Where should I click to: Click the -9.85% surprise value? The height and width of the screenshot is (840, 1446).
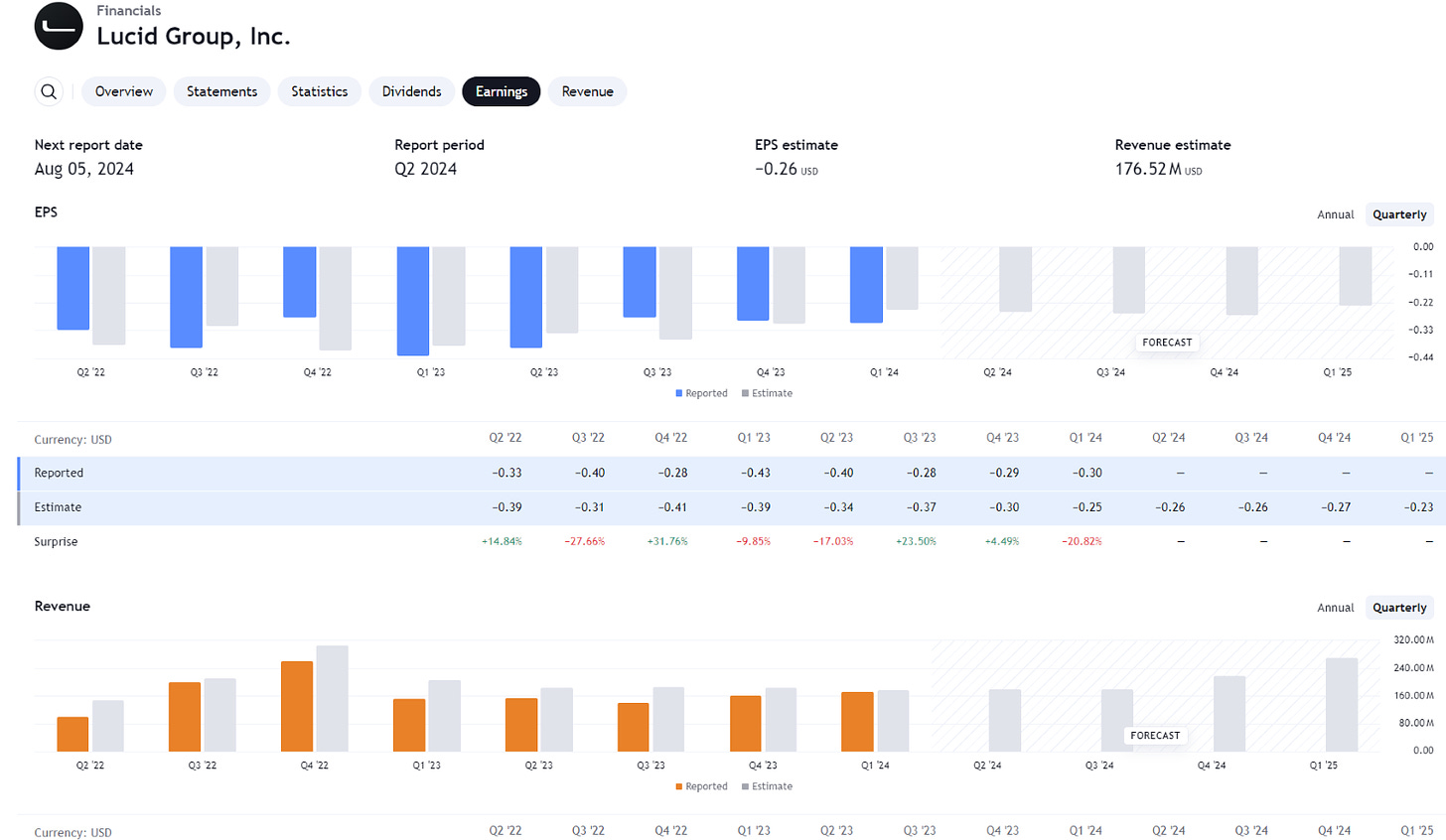point(754,542)
